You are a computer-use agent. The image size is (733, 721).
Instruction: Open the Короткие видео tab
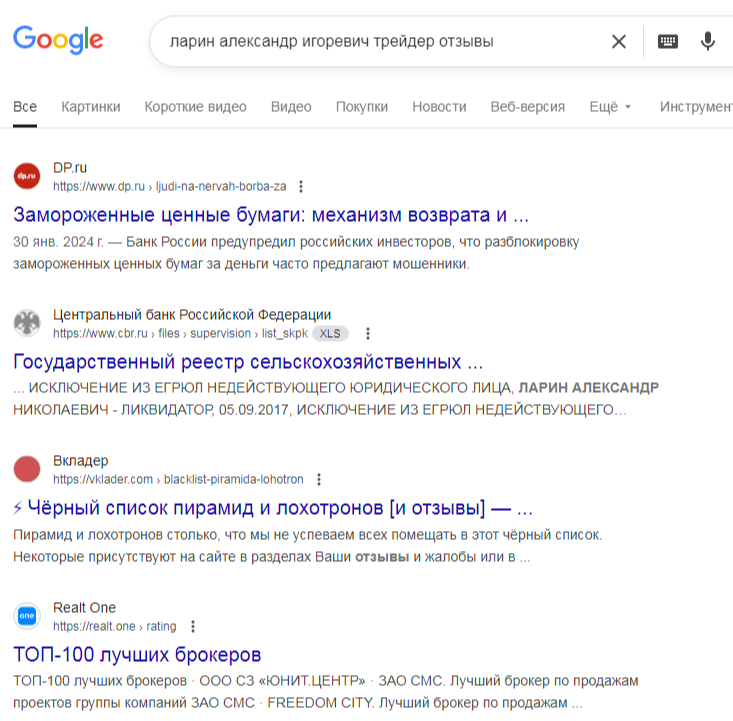pos(195,107)
